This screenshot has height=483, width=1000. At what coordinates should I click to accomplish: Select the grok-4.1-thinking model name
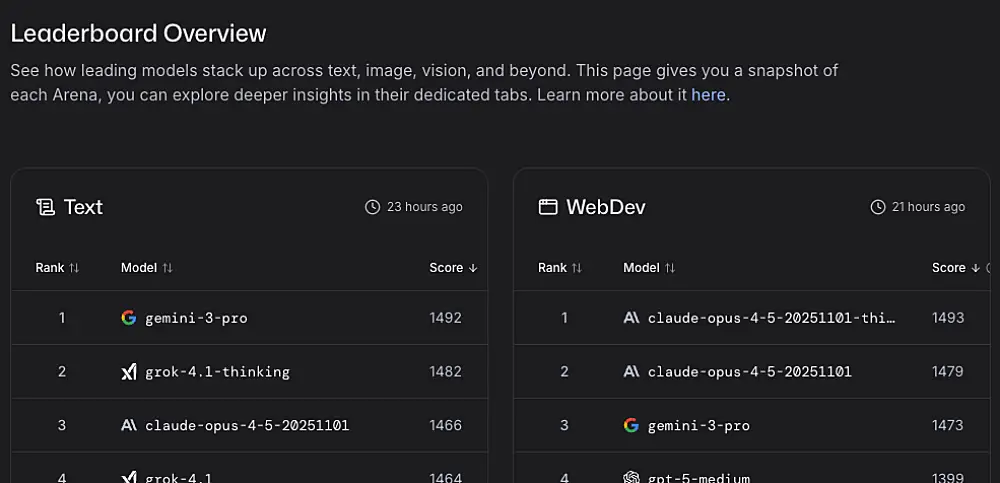[217, 372]
